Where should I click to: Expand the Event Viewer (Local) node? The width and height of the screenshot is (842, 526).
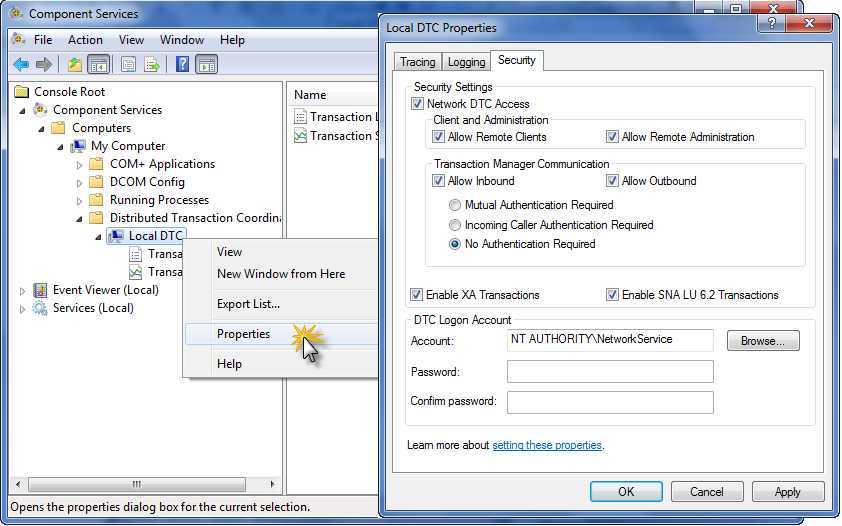[23, 291]
